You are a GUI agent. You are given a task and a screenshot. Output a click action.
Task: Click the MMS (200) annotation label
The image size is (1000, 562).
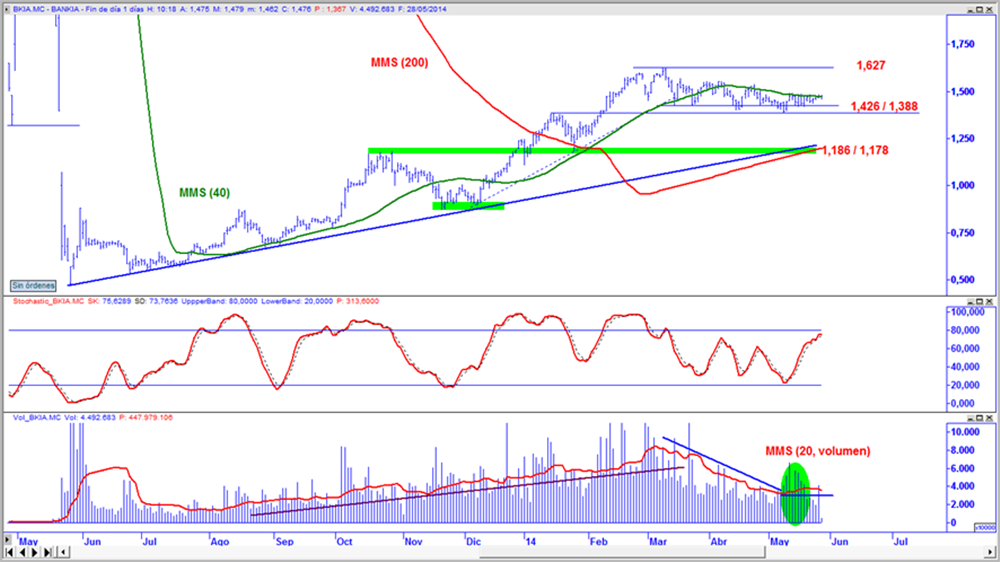point(399,63)
